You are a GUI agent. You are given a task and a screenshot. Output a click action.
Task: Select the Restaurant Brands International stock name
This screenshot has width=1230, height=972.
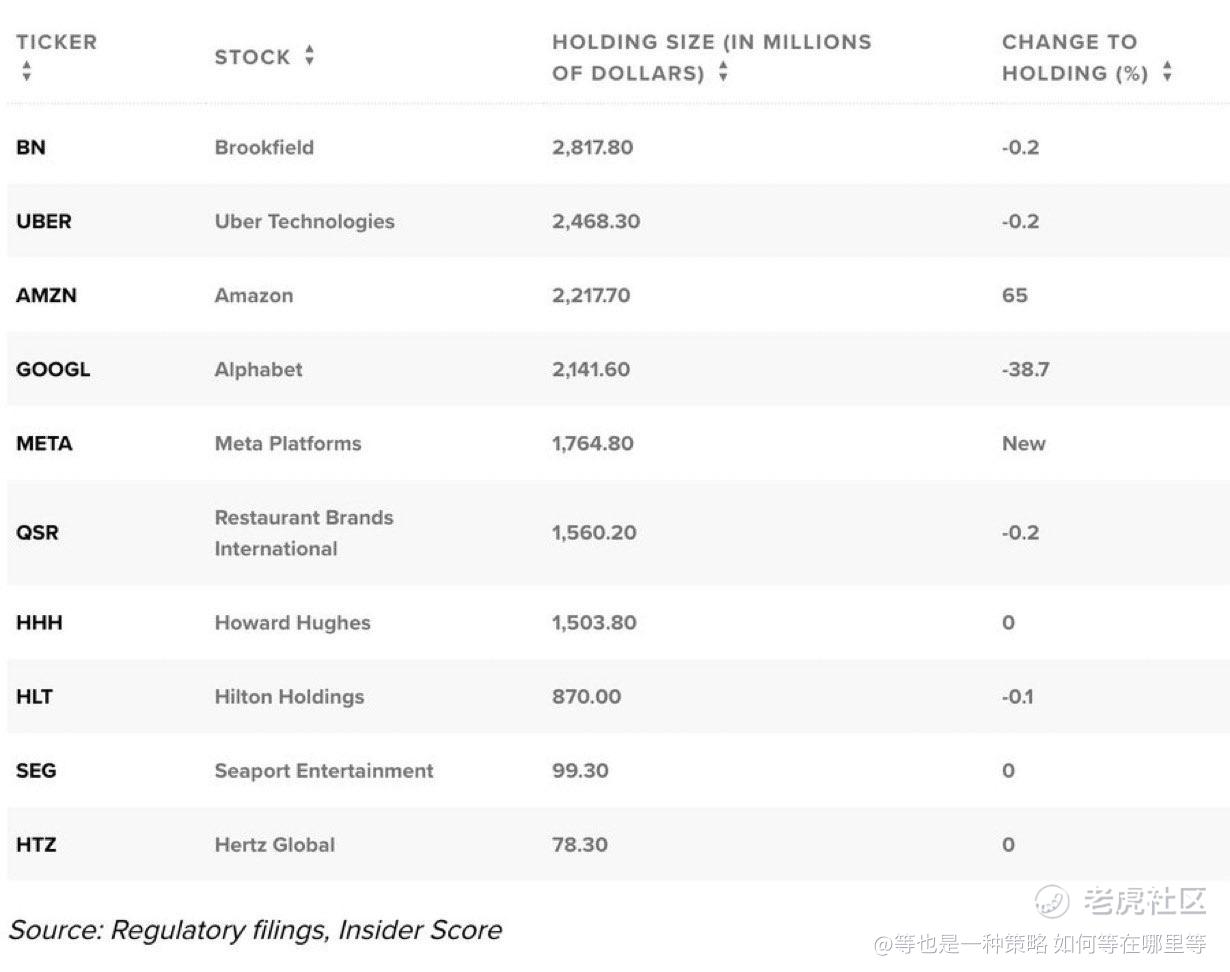coord(304,533)
